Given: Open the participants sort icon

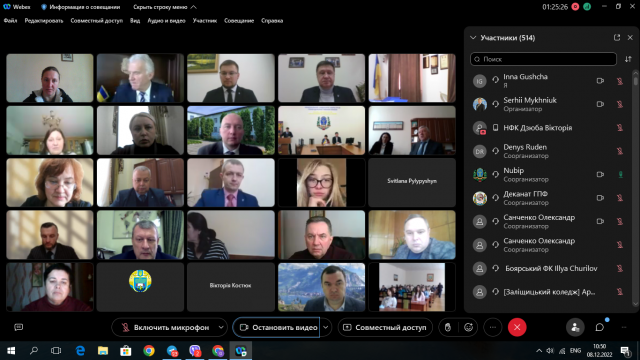Looking at the screenshot, I should pos(628,59).
